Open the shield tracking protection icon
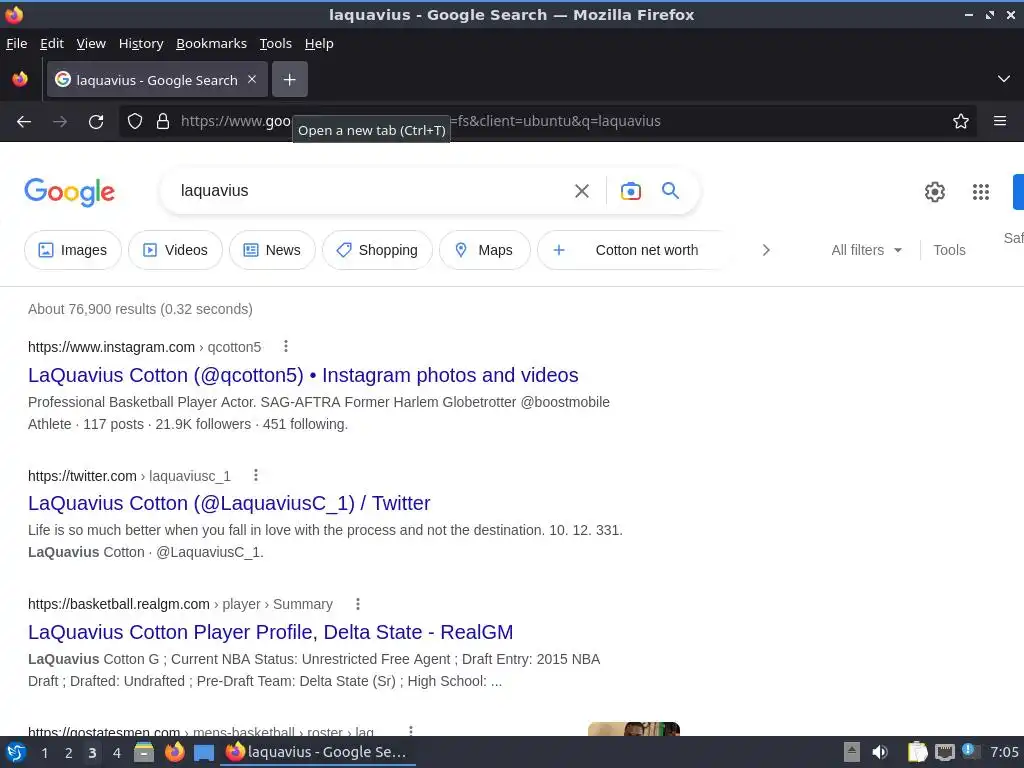 [135, 121]
